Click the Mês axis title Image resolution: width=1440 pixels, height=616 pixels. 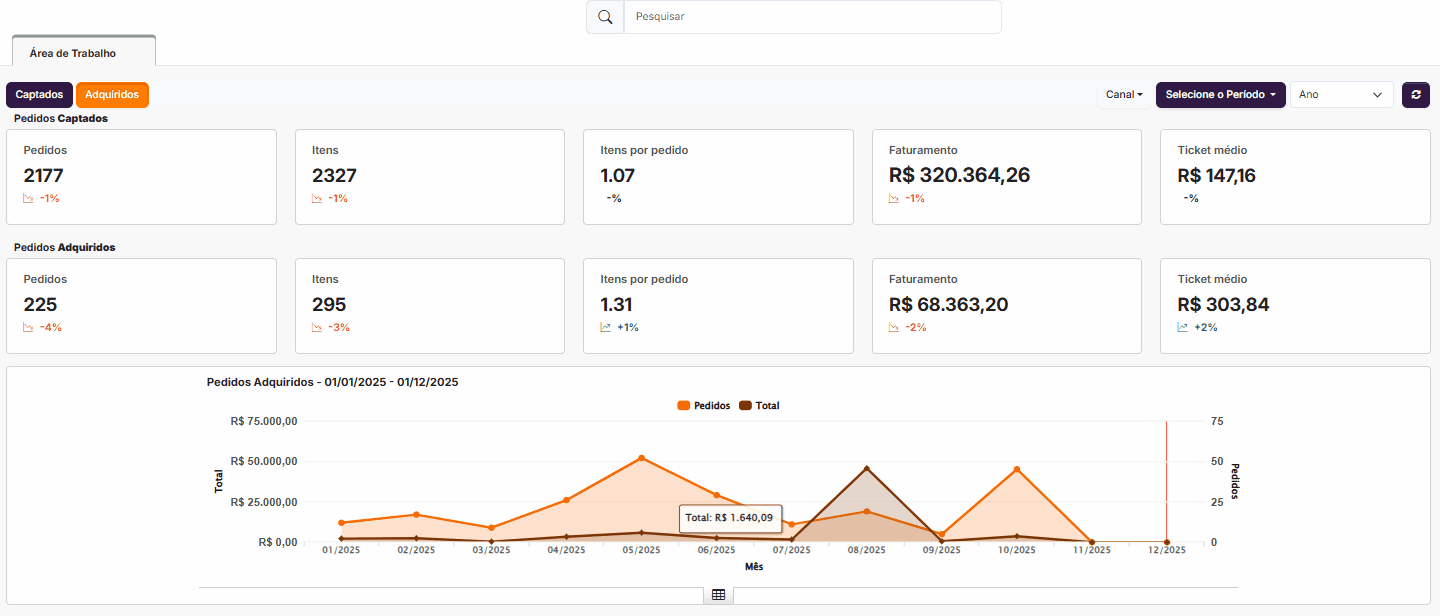[x=754, y=566]
